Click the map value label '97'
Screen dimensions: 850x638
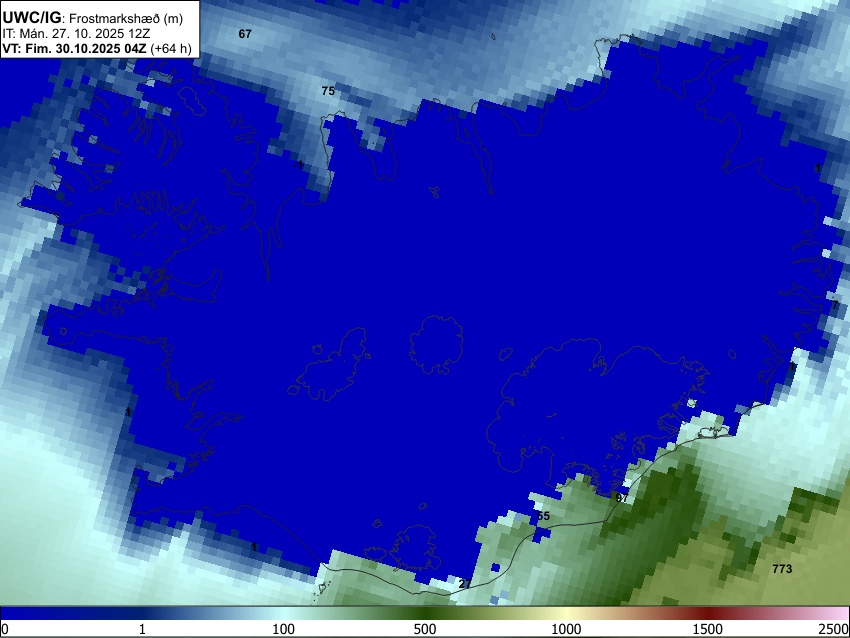622,498
